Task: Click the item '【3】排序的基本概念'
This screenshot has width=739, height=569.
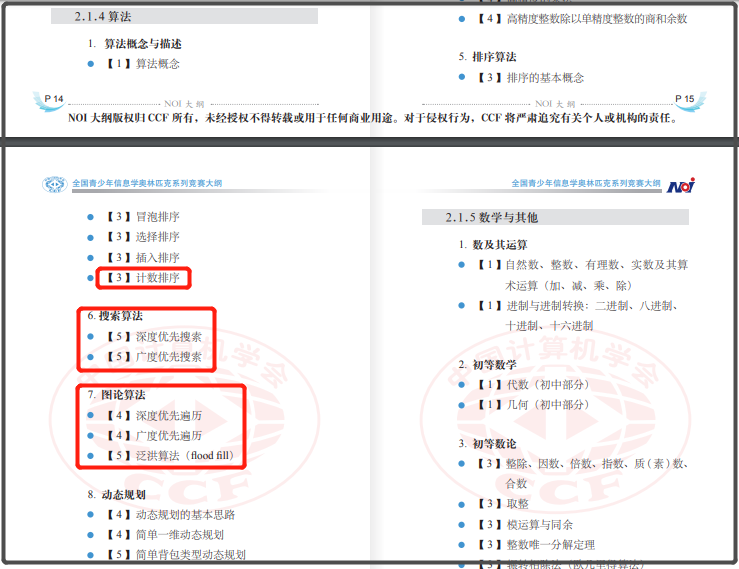Action: (x=530, y=78)
